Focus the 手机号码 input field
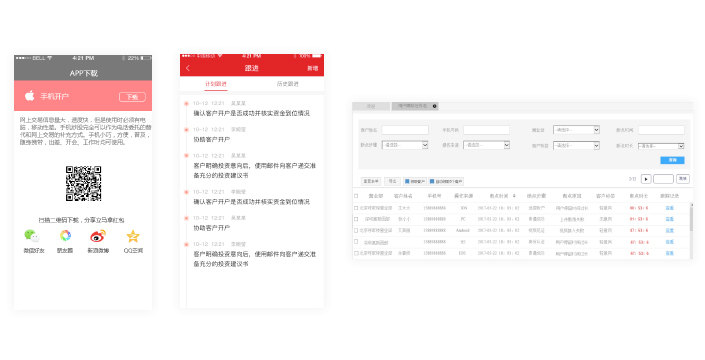The height and width of the screenshot is (360, 705). (486, 130)
